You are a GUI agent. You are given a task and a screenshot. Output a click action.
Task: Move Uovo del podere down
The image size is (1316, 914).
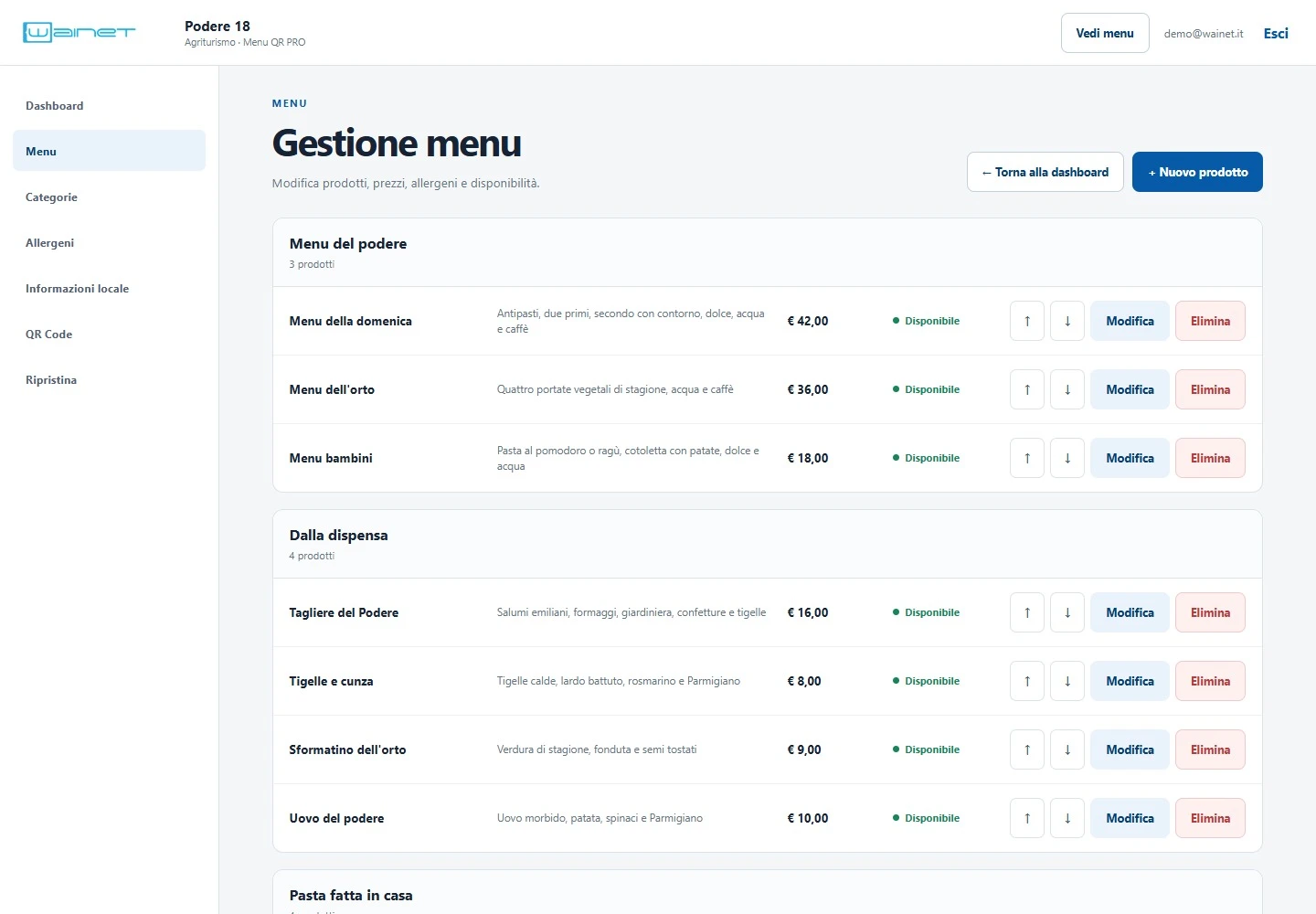click(x=1067, y=818)
